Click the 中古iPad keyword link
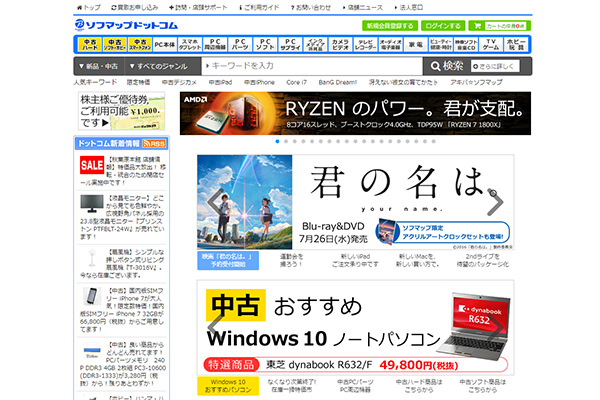Image resolution: width=600 pixels, height=400 pixels. point(220,82)
